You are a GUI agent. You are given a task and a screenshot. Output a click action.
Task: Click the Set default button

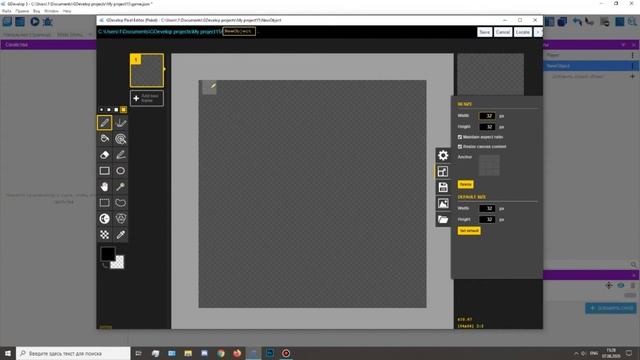(469, 231)
